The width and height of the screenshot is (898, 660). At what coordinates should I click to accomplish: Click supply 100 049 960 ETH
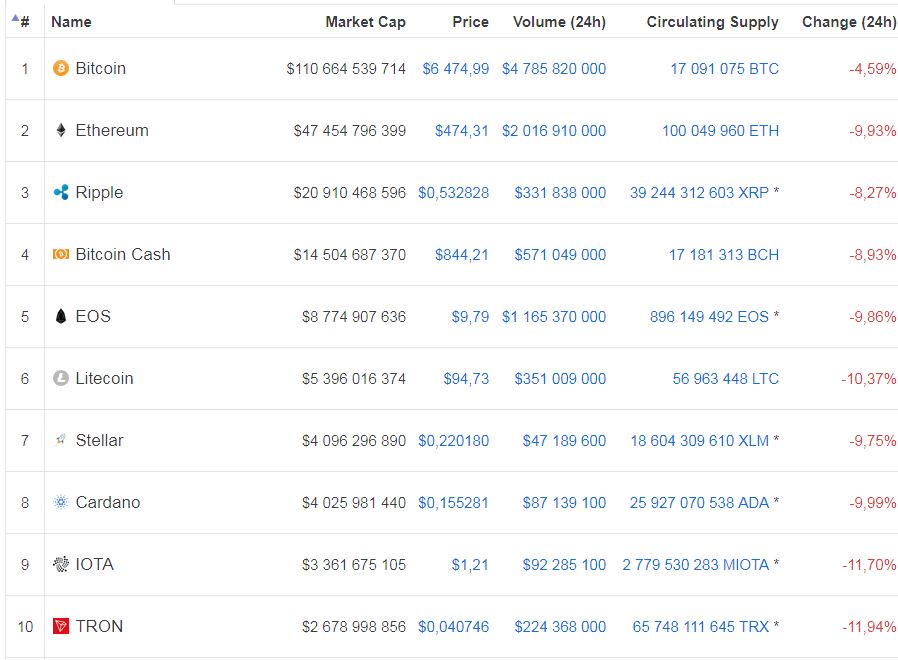click(720, 131)
